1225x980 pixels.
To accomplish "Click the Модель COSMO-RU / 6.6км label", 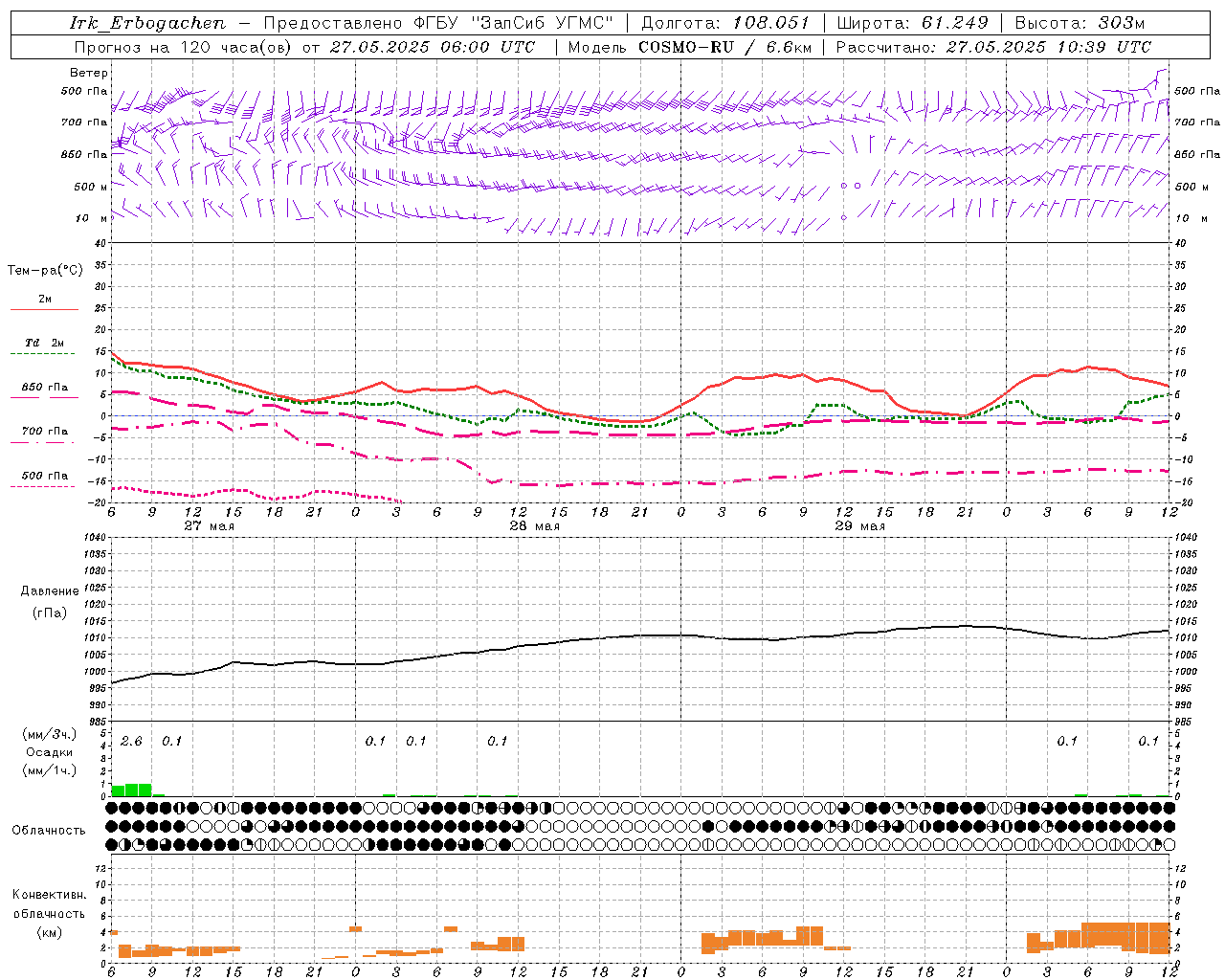I will (689, 47).
